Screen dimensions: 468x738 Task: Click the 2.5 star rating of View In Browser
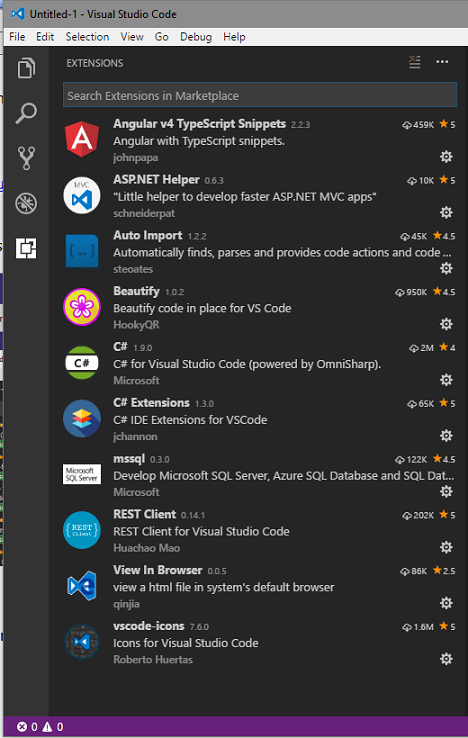coord(444,570)
